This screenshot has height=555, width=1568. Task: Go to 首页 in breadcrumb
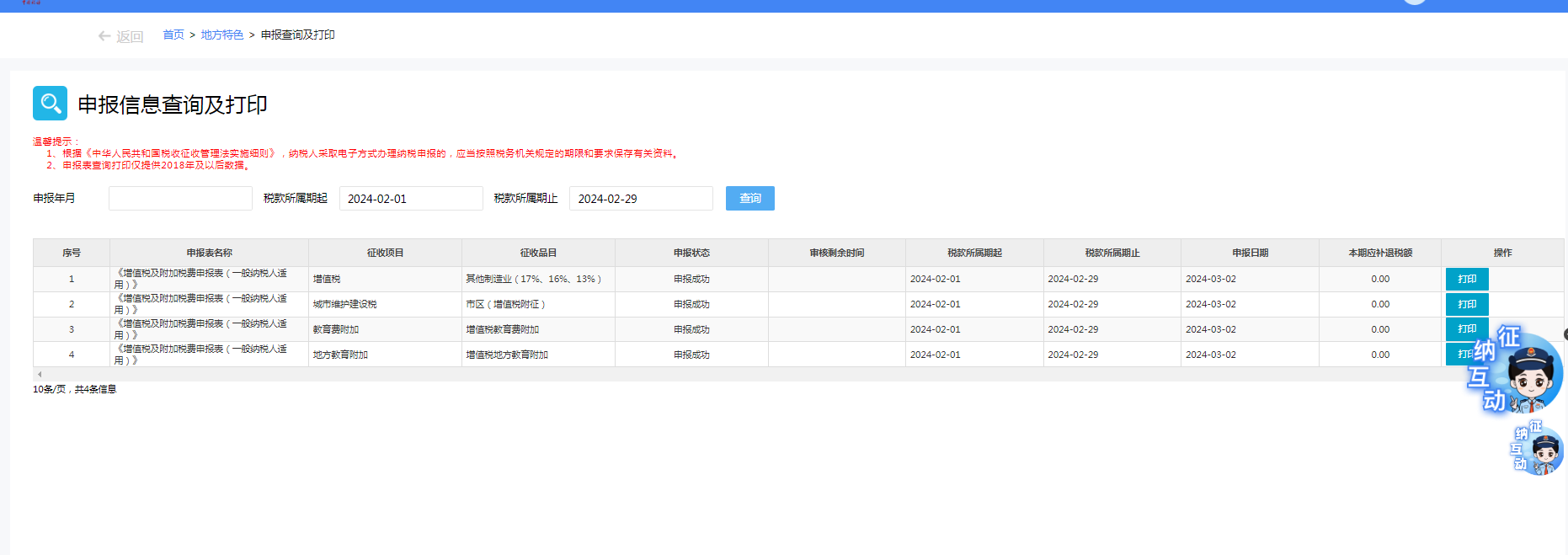pyautogui.click(x=173, y=35)
